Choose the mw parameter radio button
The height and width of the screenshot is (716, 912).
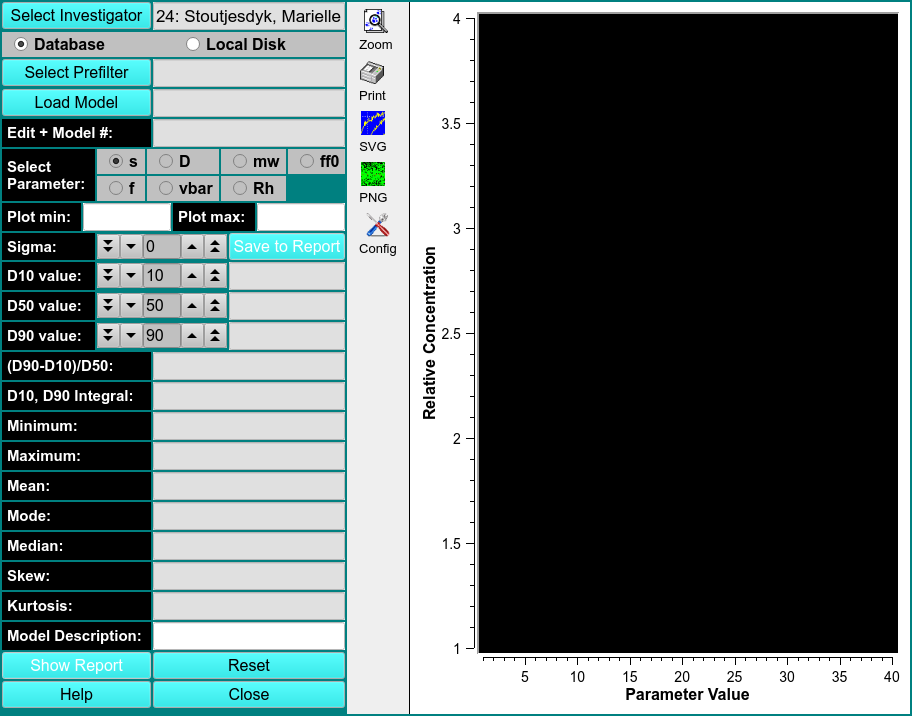pyautogui.click(x=240, y=161)
